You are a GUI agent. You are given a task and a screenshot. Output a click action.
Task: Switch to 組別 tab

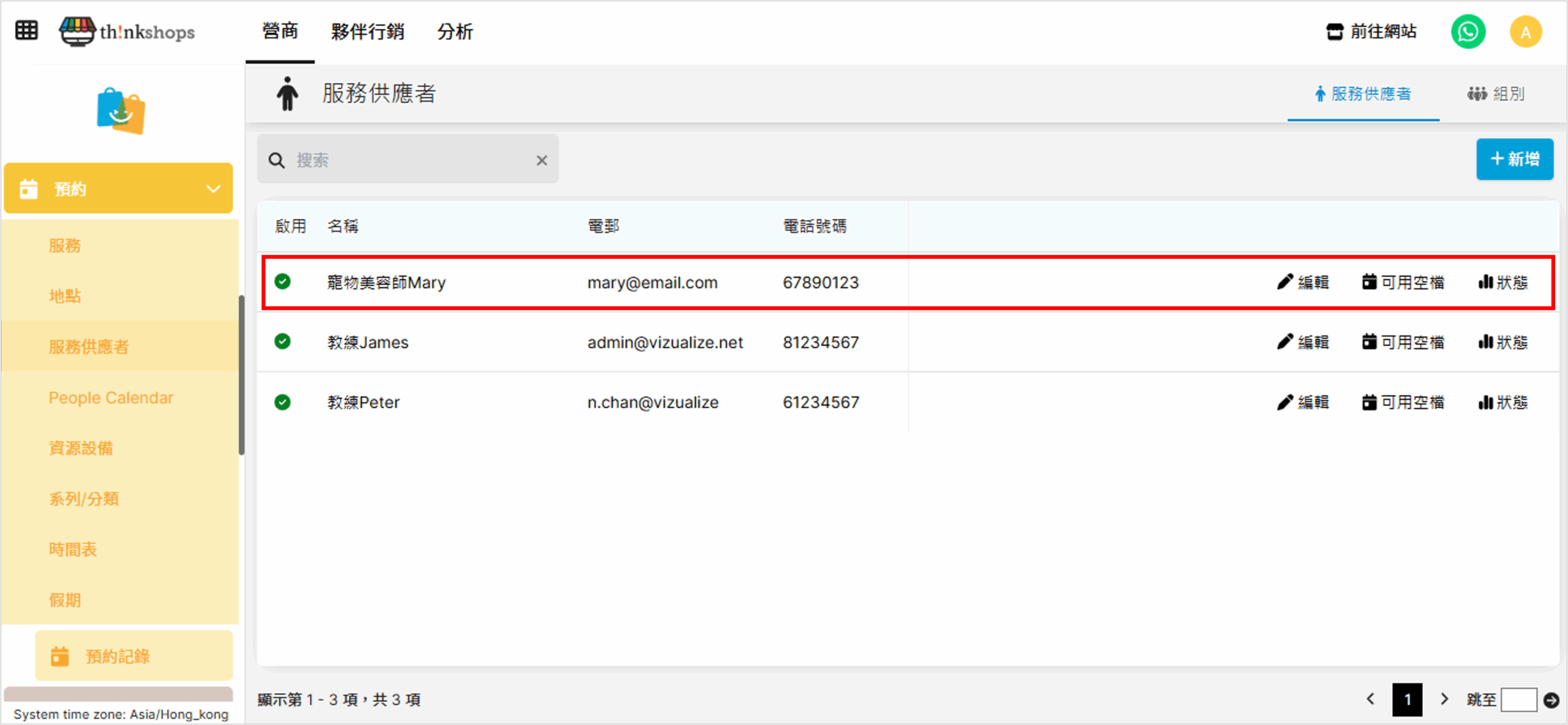1496,94
